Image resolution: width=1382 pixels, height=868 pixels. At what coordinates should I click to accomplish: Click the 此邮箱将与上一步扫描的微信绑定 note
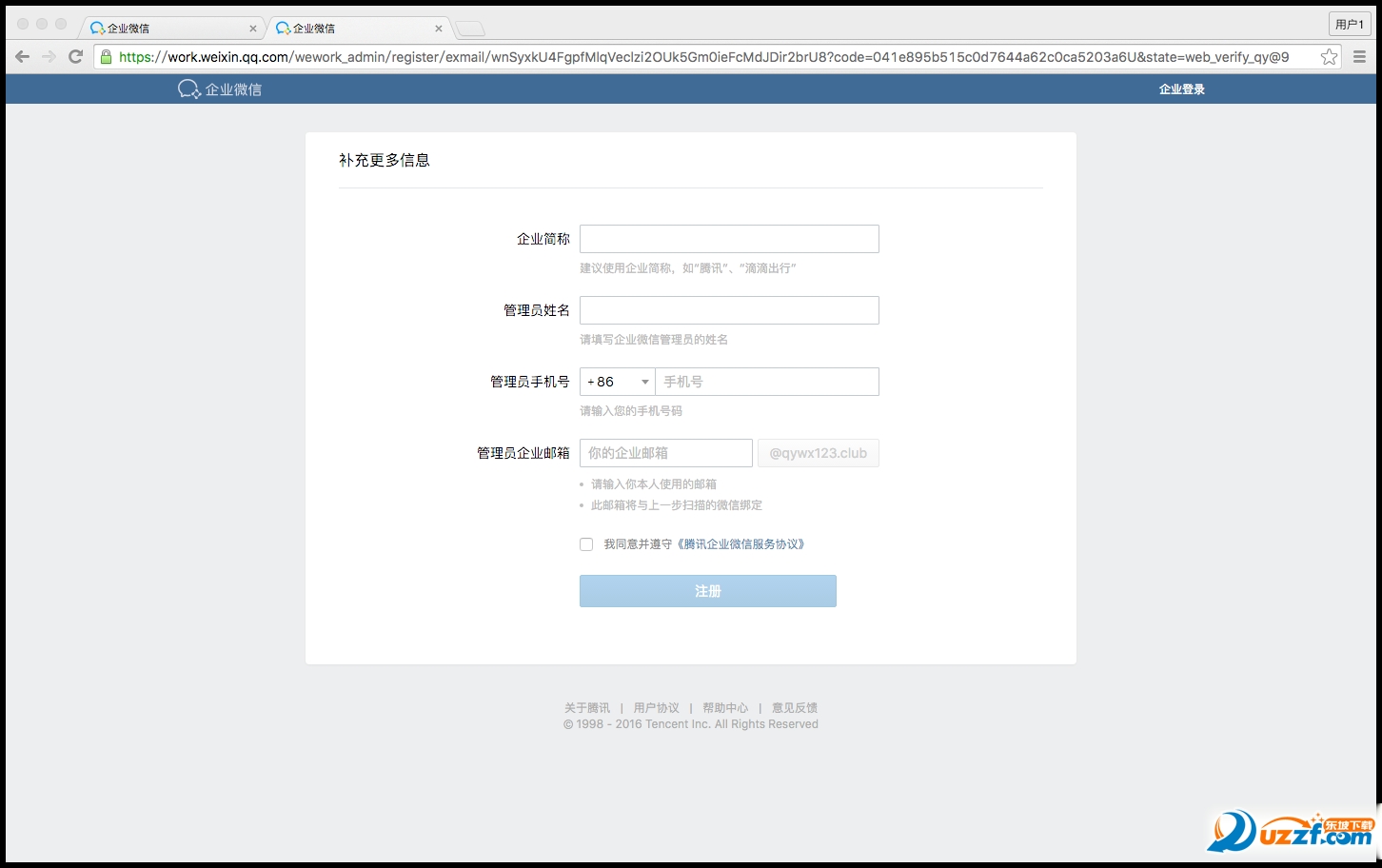click(677, 505)
